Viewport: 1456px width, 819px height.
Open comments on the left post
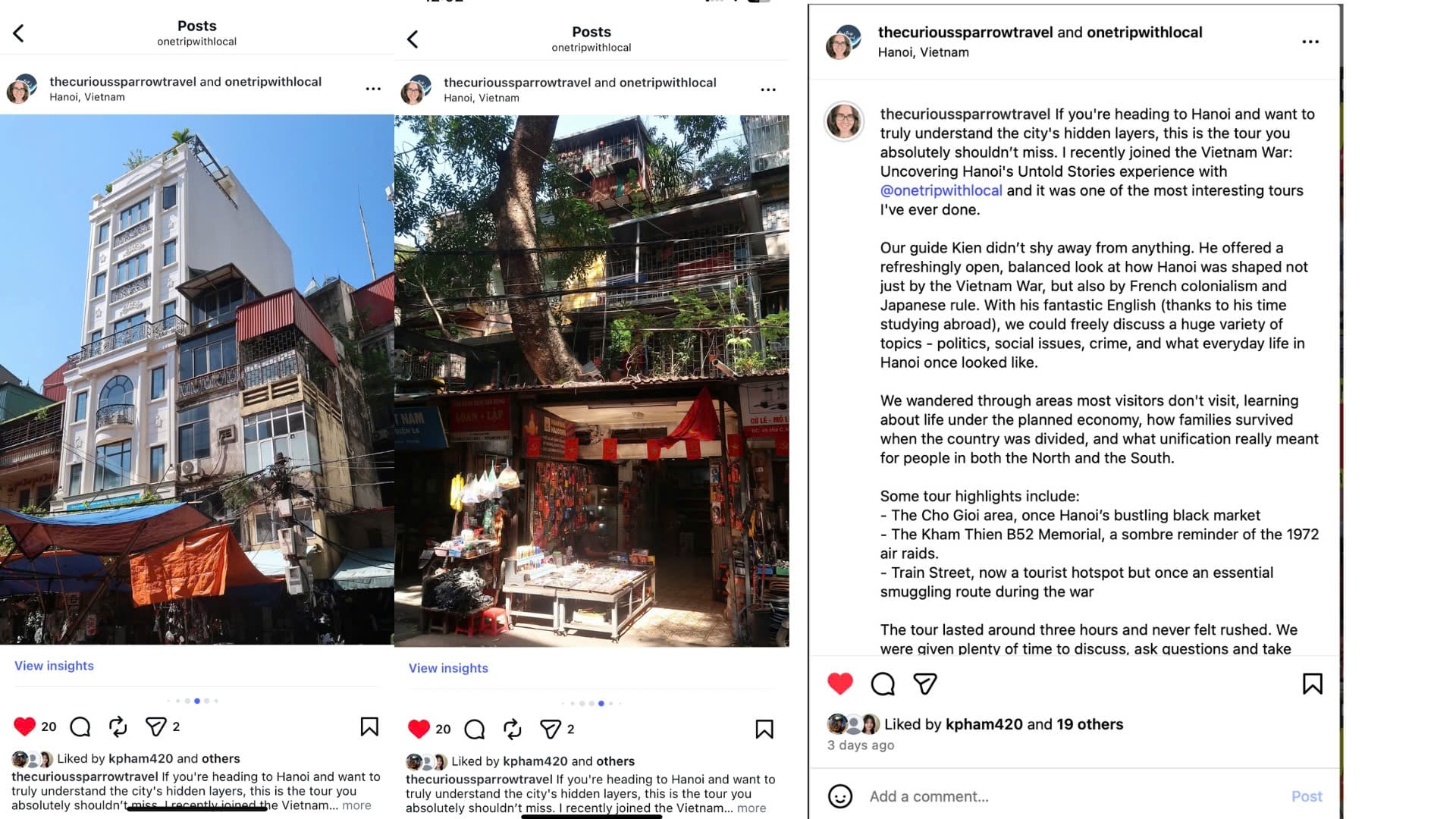click(x=80, y=726)
